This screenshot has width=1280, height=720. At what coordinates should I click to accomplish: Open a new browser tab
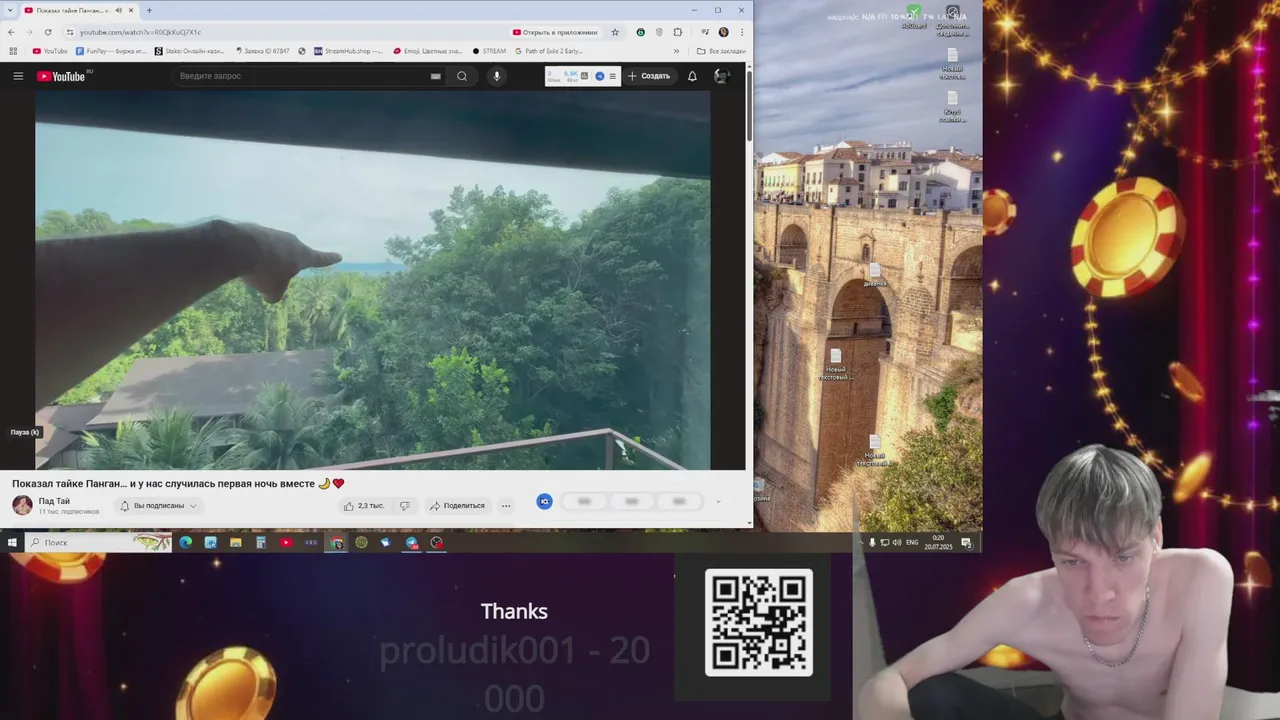point(149,10)
